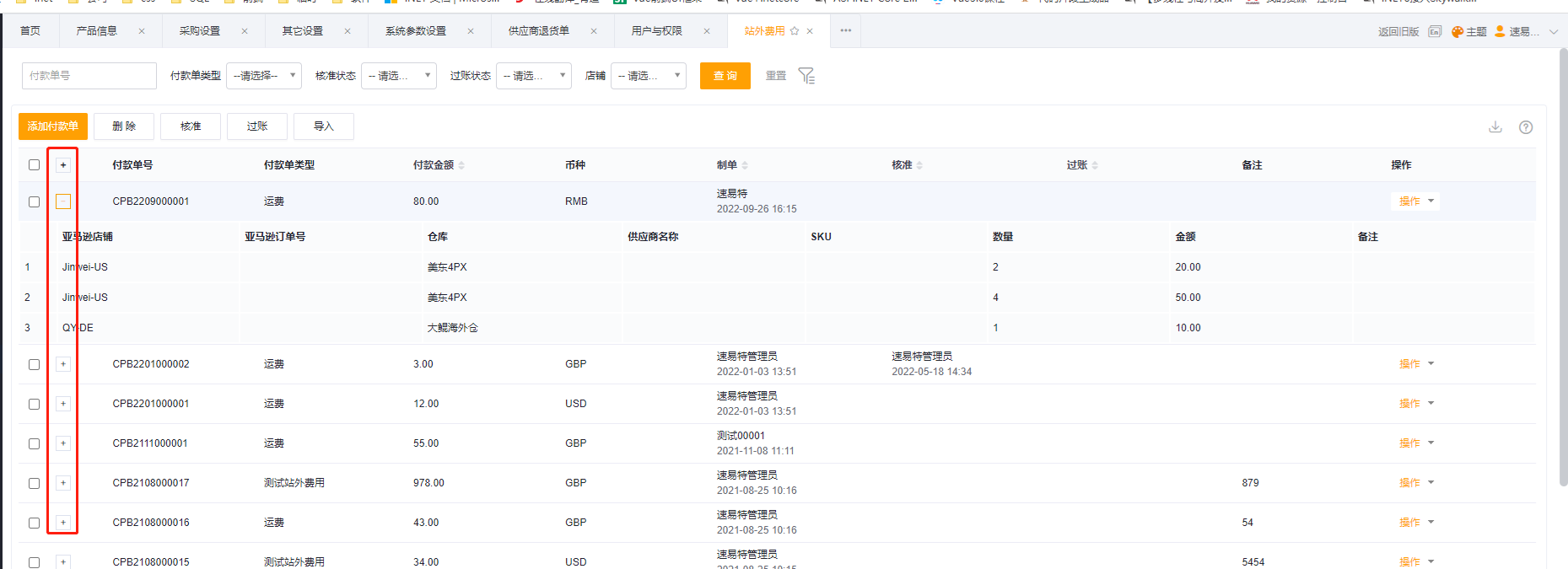Click the download export icon
Viewport: 1568px width, 569px height.
tap(1495, 126)
